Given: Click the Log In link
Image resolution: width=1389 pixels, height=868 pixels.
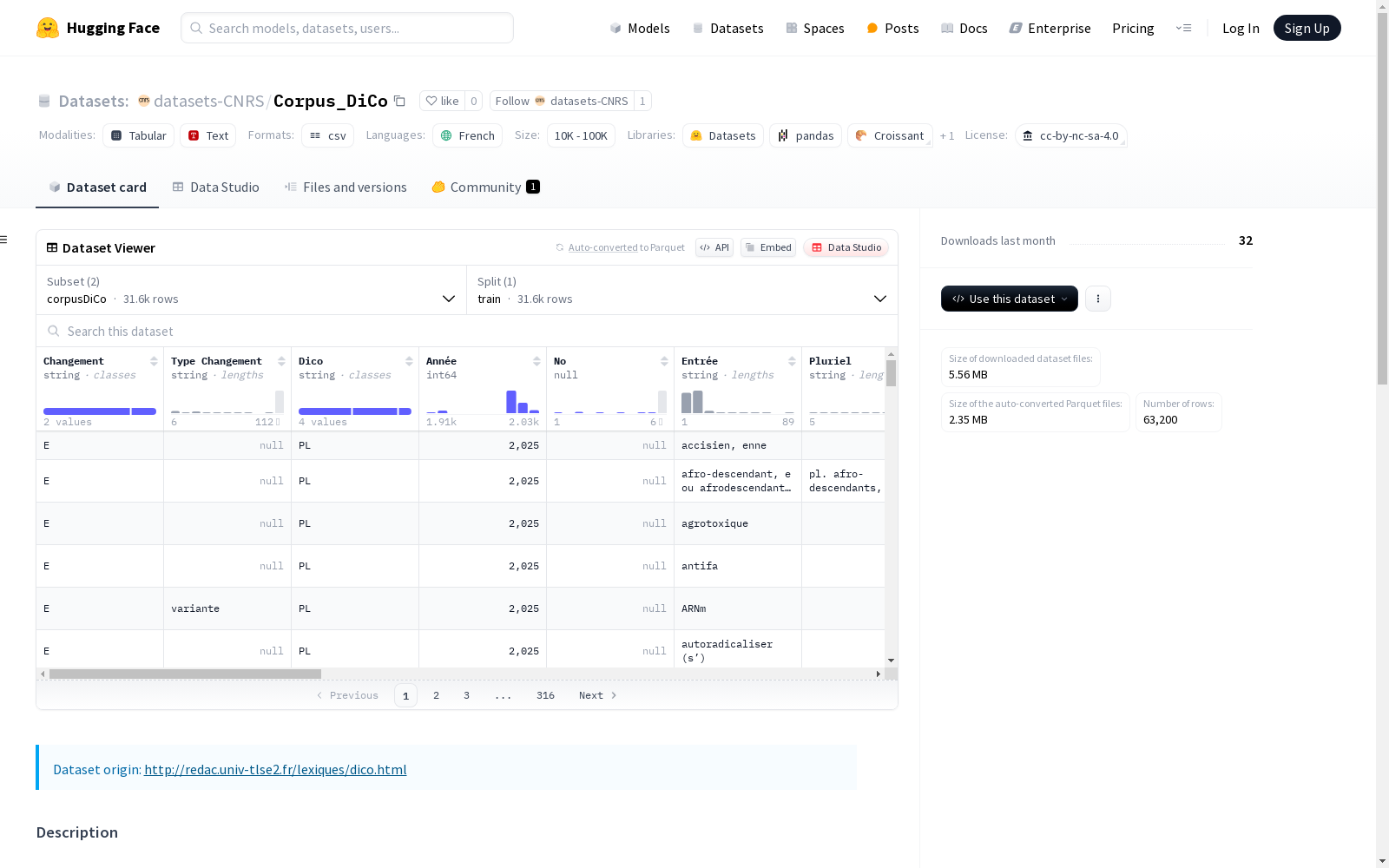Looking at the screenshot, I should [x=1241, y=28].
